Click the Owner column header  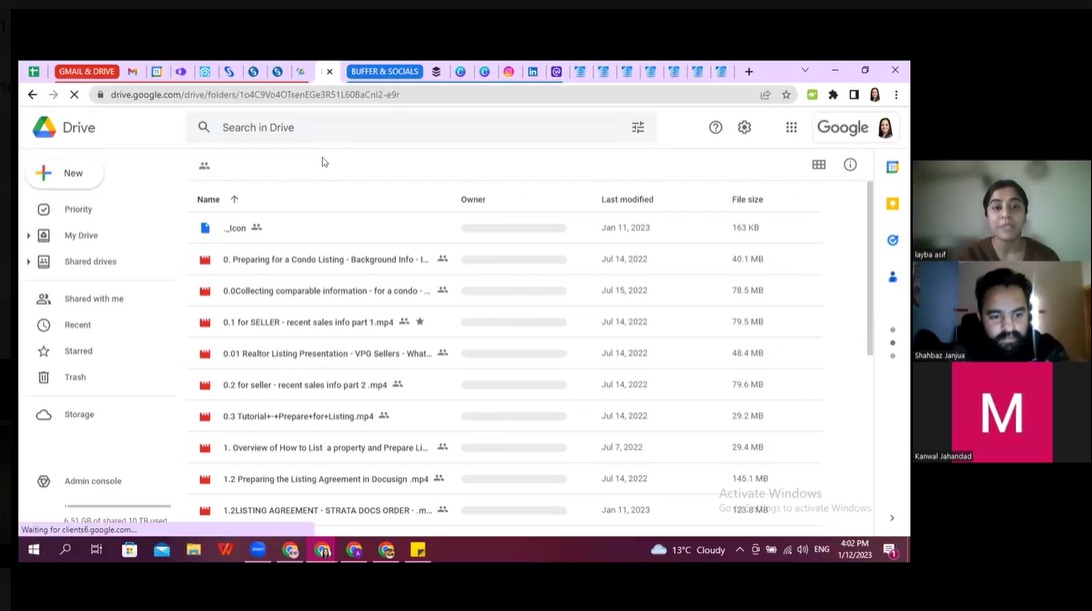473,199
